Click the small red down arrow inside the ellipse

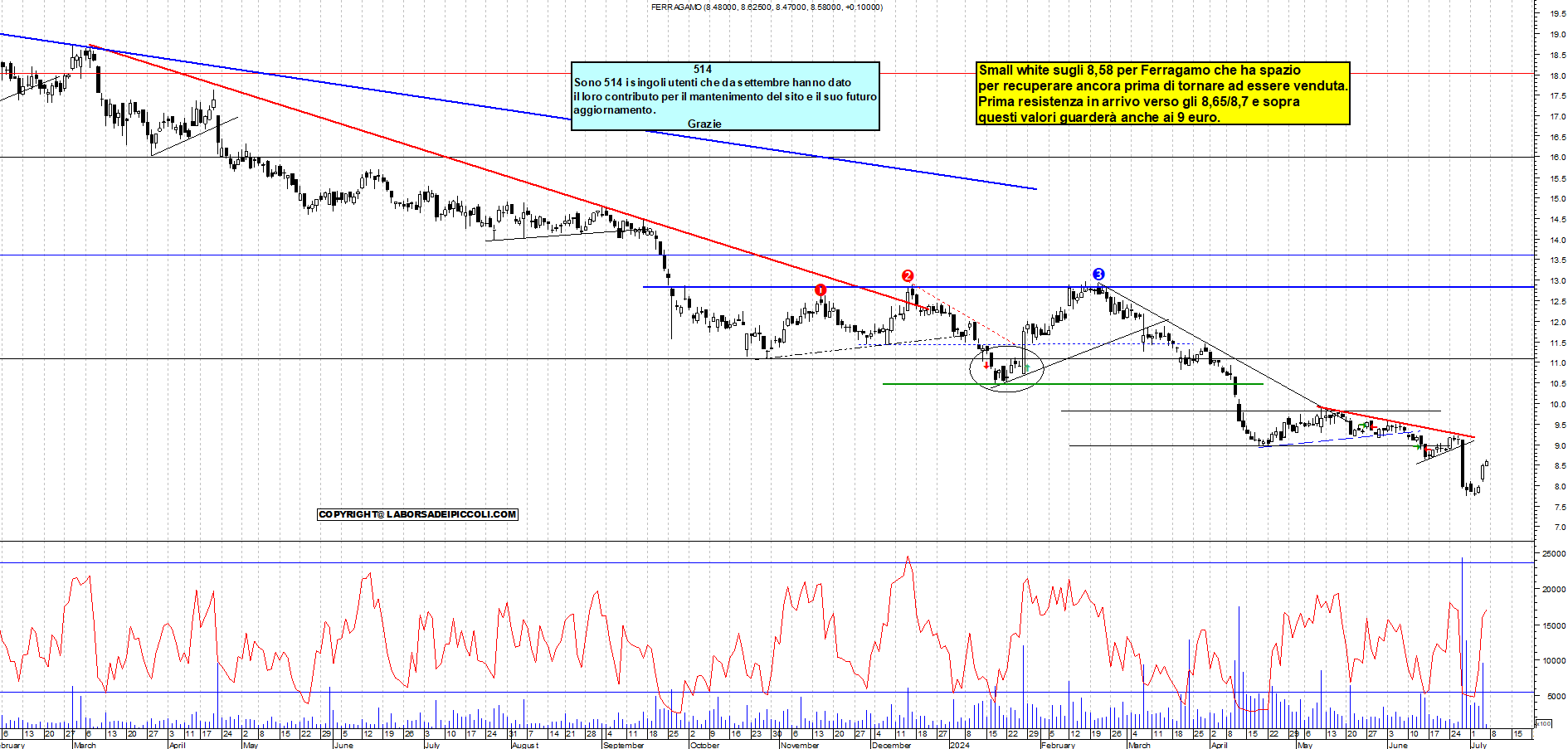(x=986, y=365)
